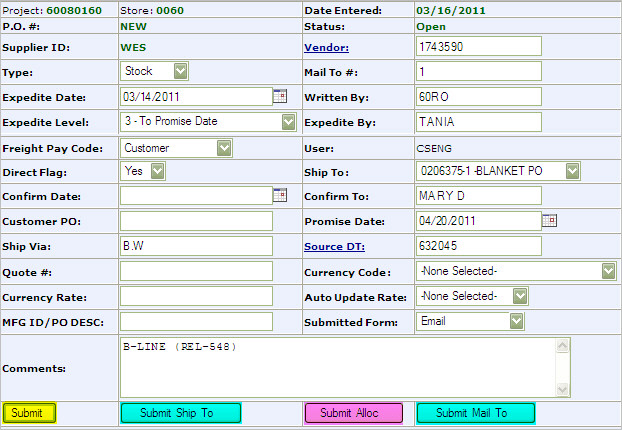Click the Written By field
This screenshot has width=622, height=430.
tap(479, 96)
